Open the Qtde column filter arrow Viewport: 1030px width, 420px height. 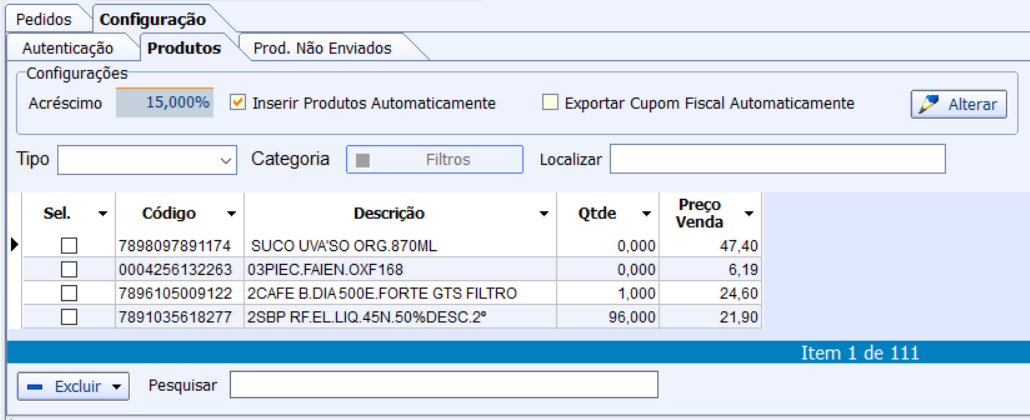[x=646, y=214]
